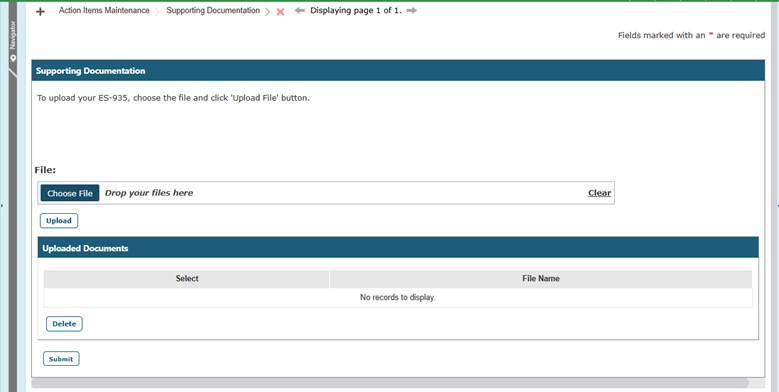
Task: Click the Select column header
Action: [x=187, y=279]
